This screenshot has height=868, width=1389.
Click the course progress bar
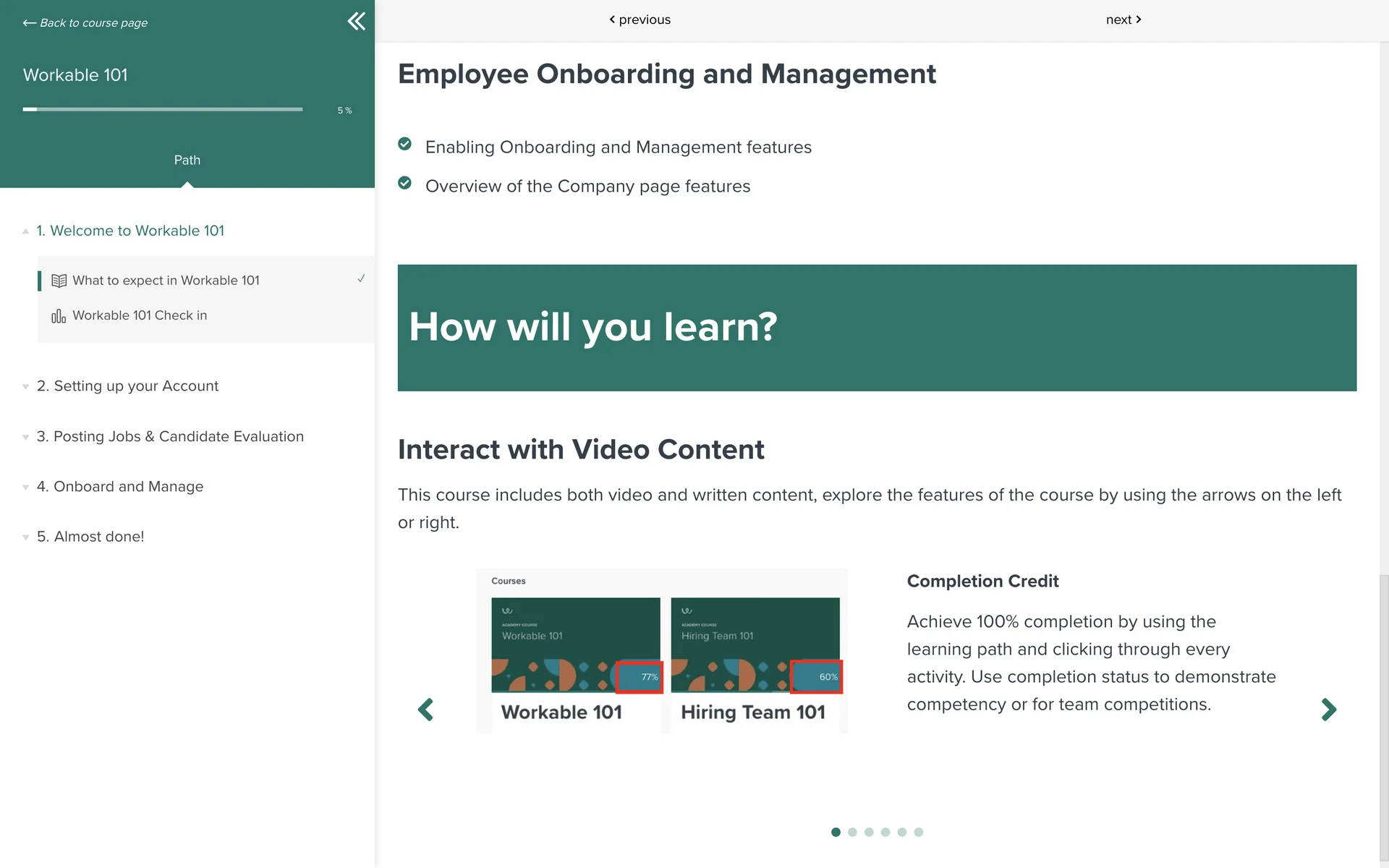point(163,109)
